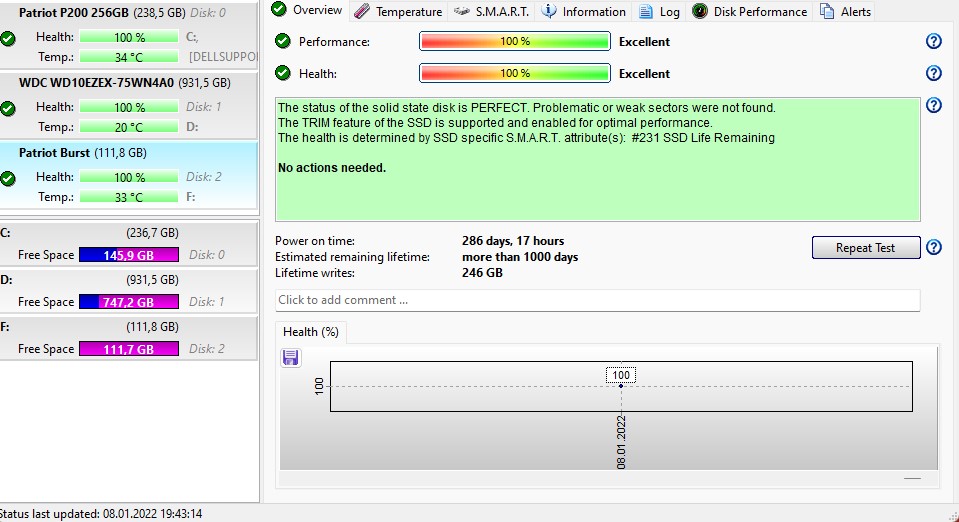
Task: Click the Excellent rating next to Health
Action: (644, 73)
